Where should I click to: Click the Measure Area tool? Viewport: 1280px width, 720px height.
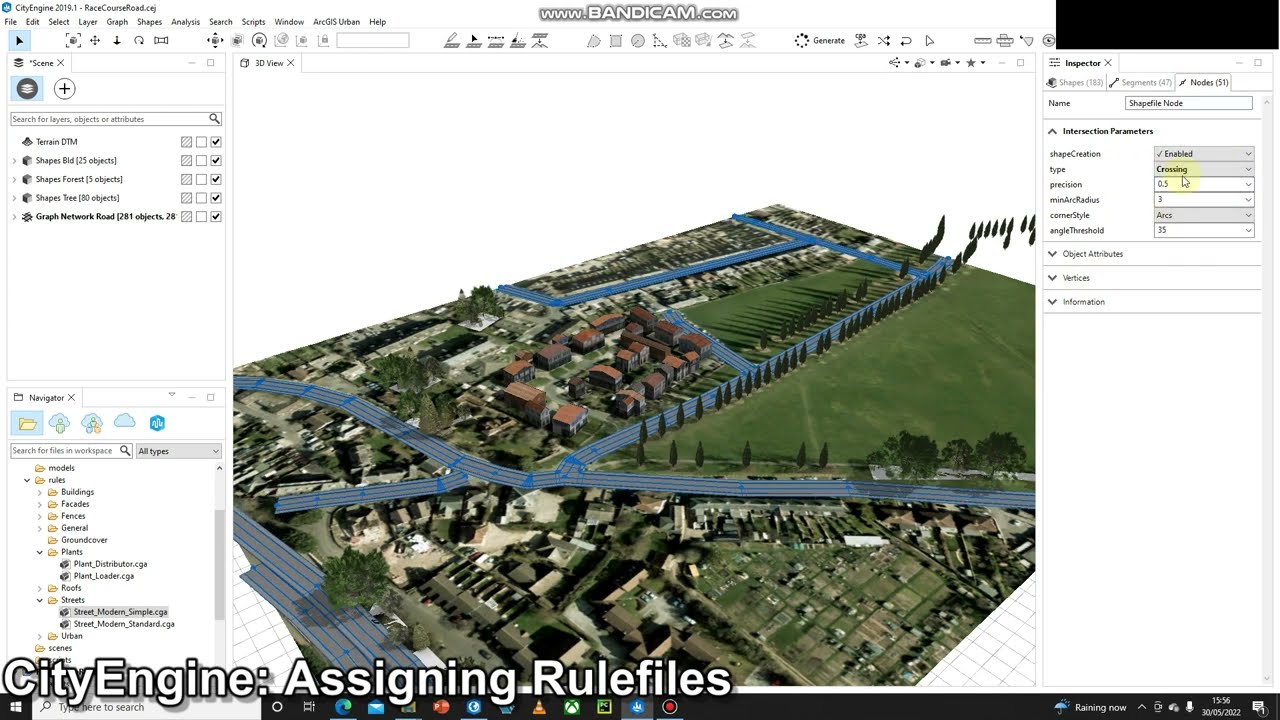(1005, 41)
